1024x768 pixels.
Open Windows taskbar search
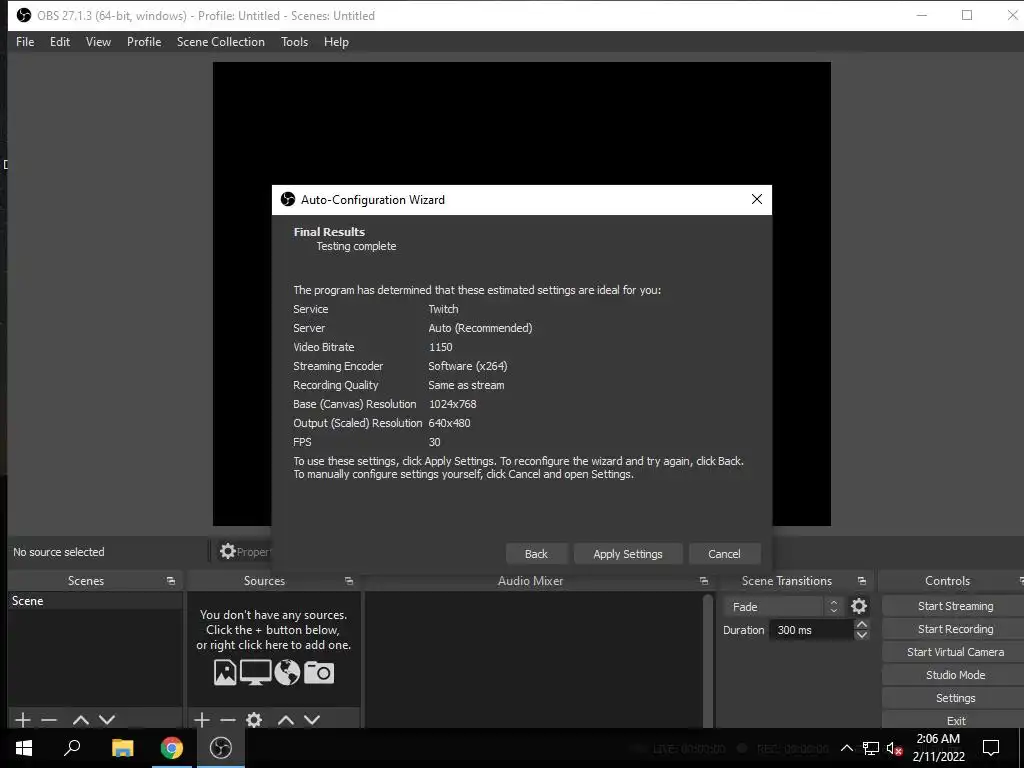(x=72, y=748)
